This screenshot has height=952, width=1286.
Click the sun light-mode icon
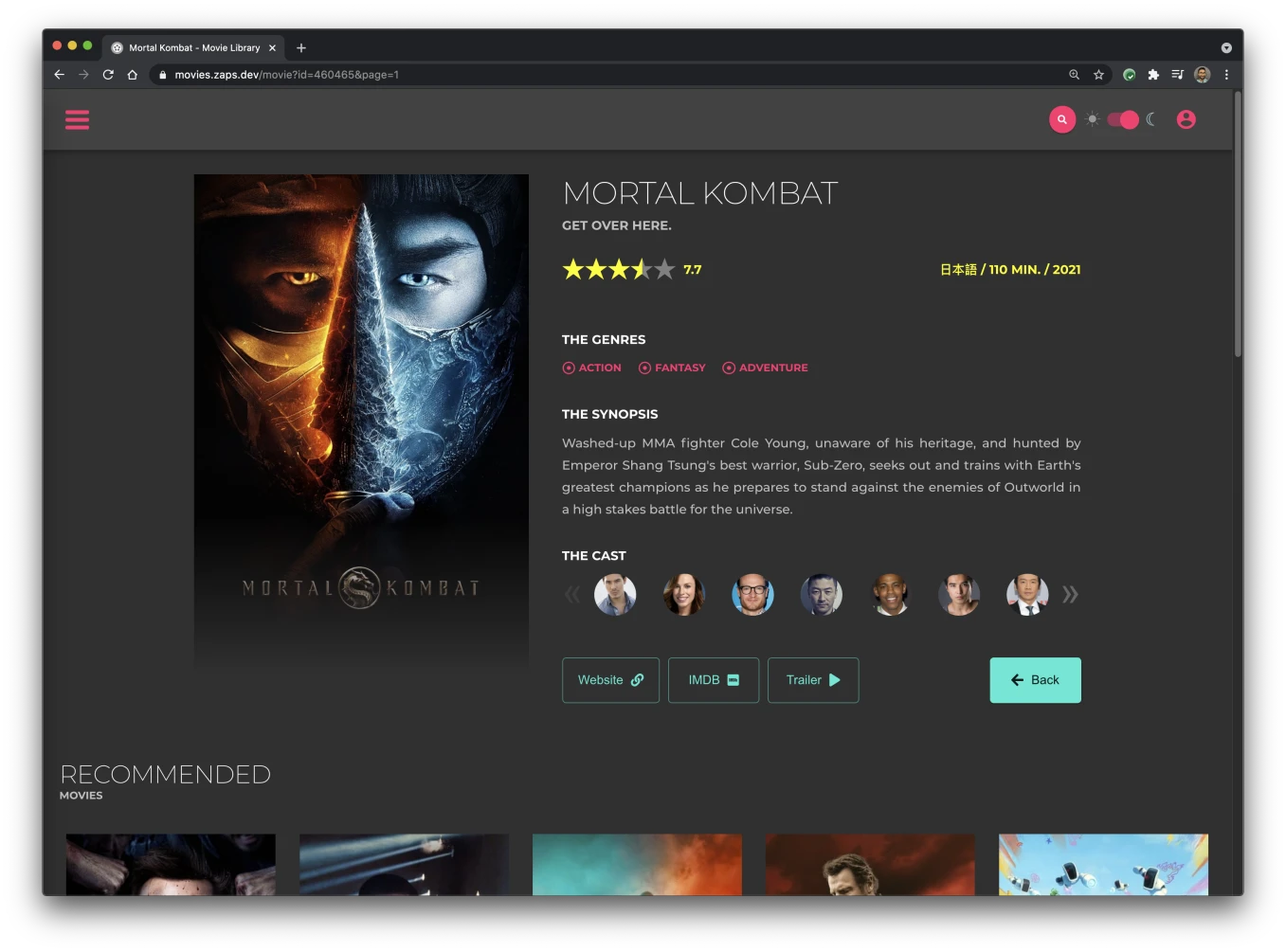pyautogui.click(x=1093, y=119)
